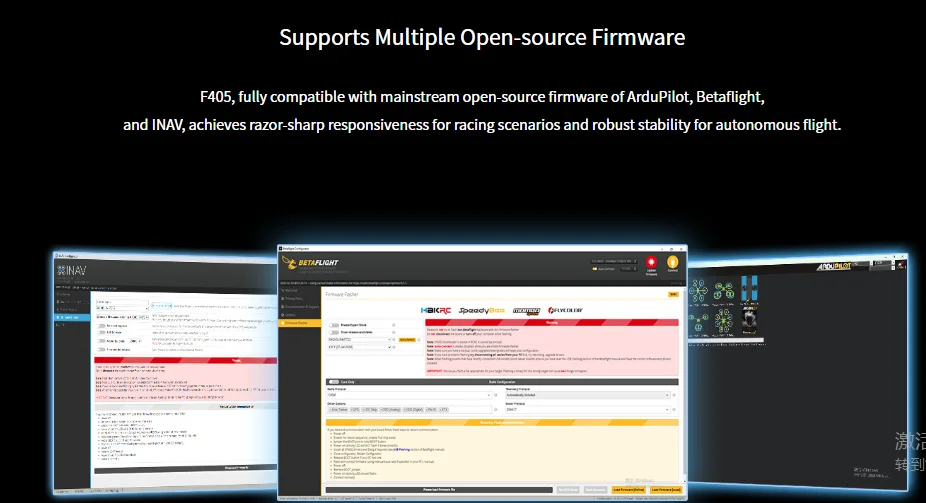
Task: Select the bottom-middle octocopter frame icon in ArduPilot
Action: pos(723,321)
